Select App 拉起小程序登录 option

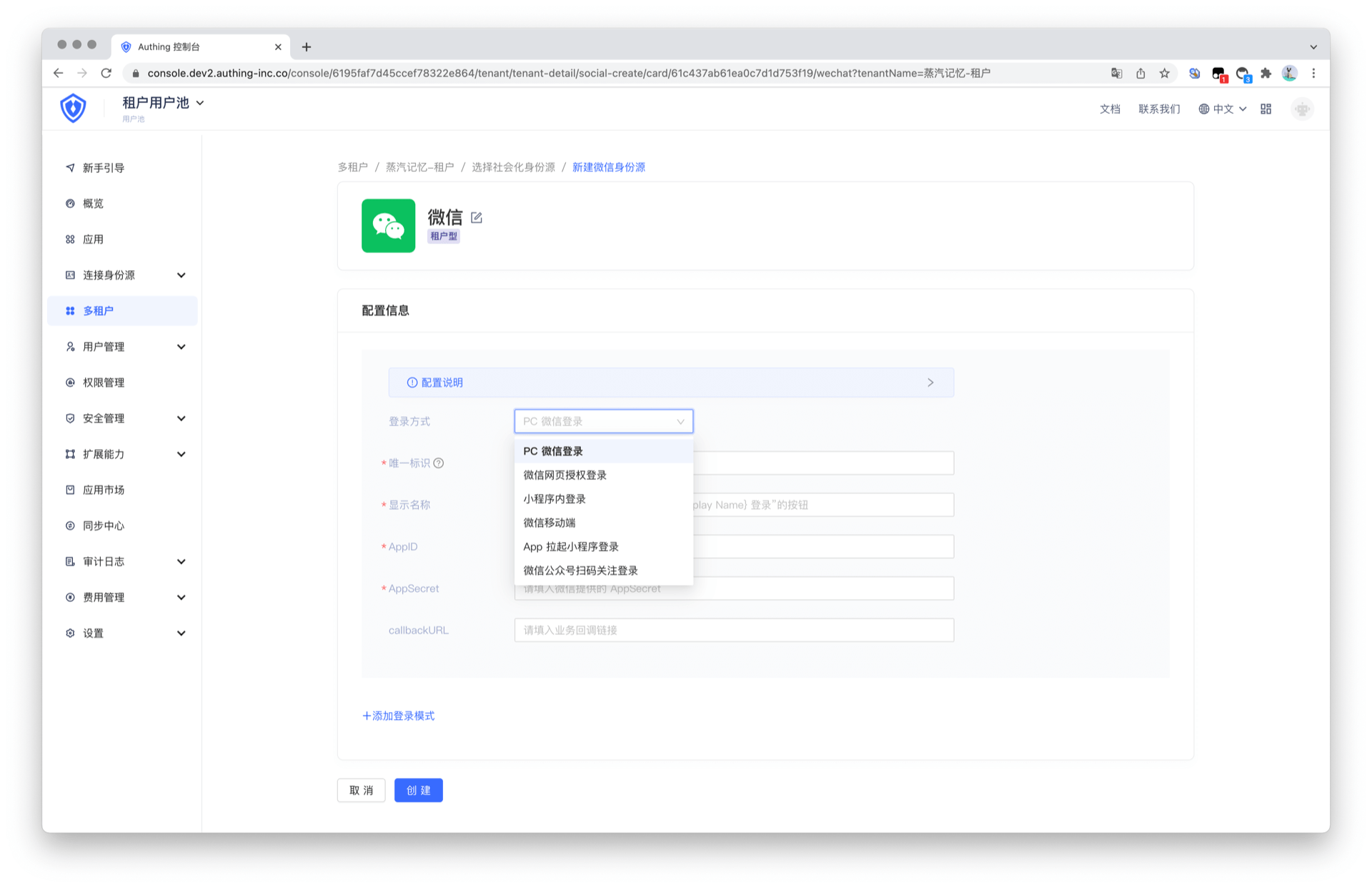[570, 547]
